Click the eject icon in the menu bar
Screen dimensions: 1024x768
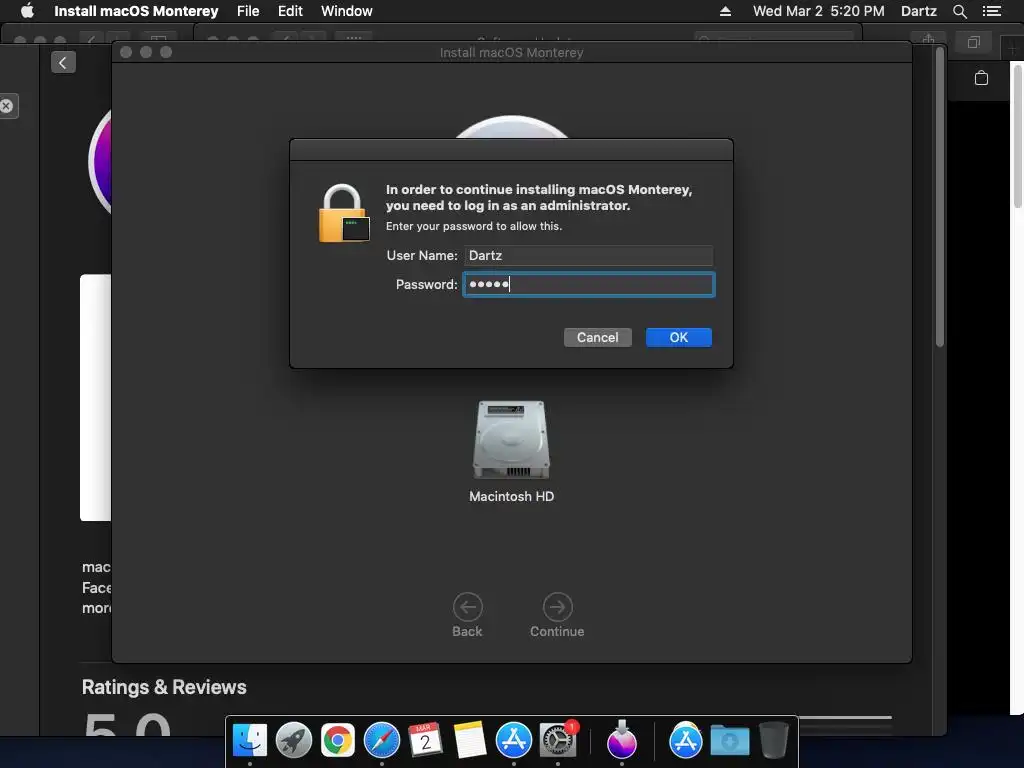(725, 11)
